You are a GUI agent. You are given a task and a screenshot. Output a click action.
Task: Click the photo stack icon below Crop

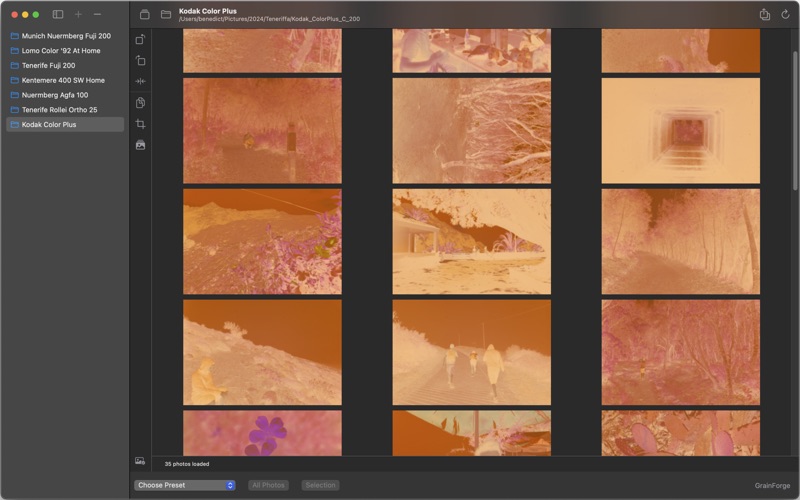[x=140, y=145]
